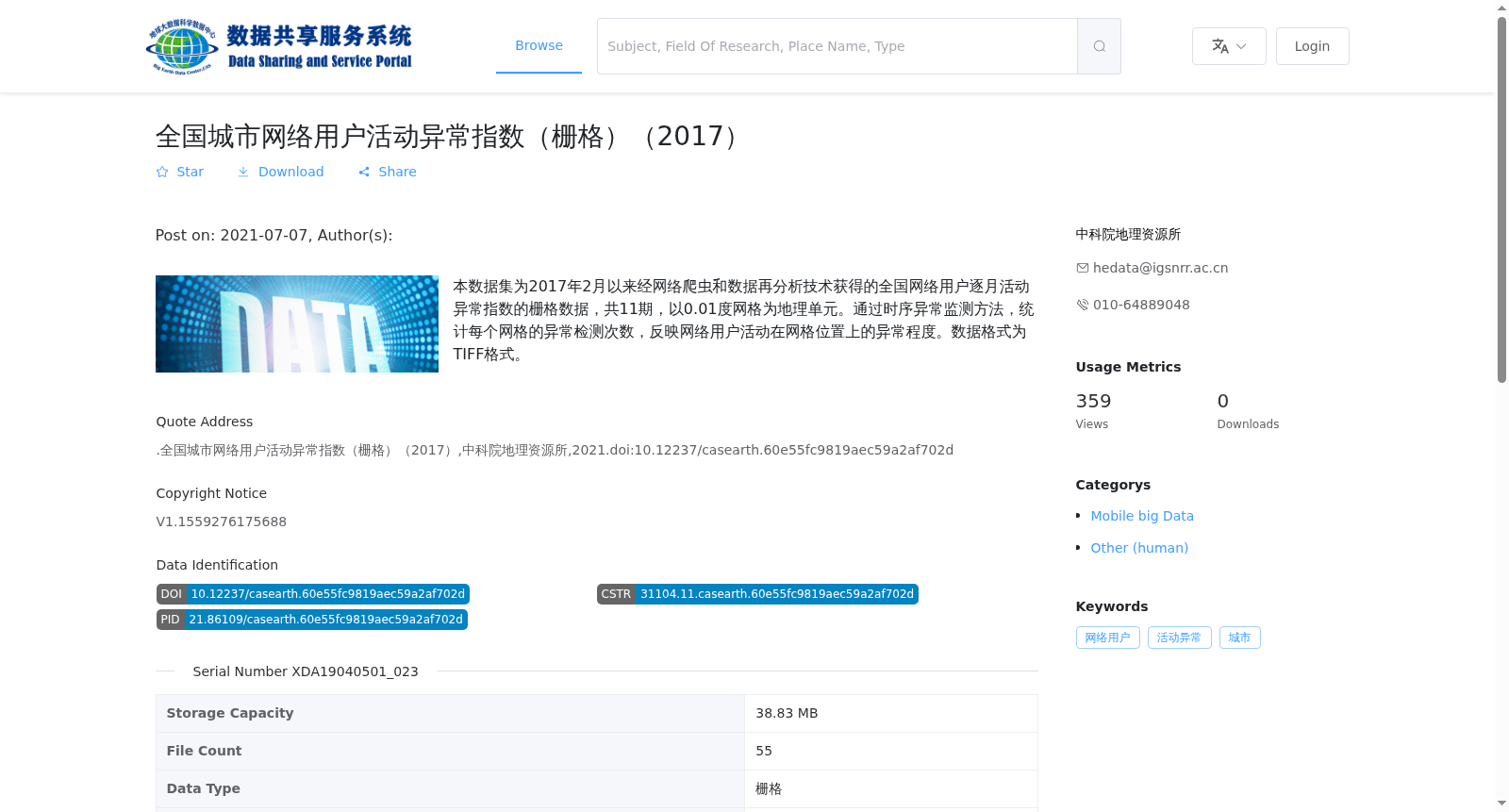Click the Login button
Image resolution: width=1509 pixels, height=812 pixels.
[1312, 46]
